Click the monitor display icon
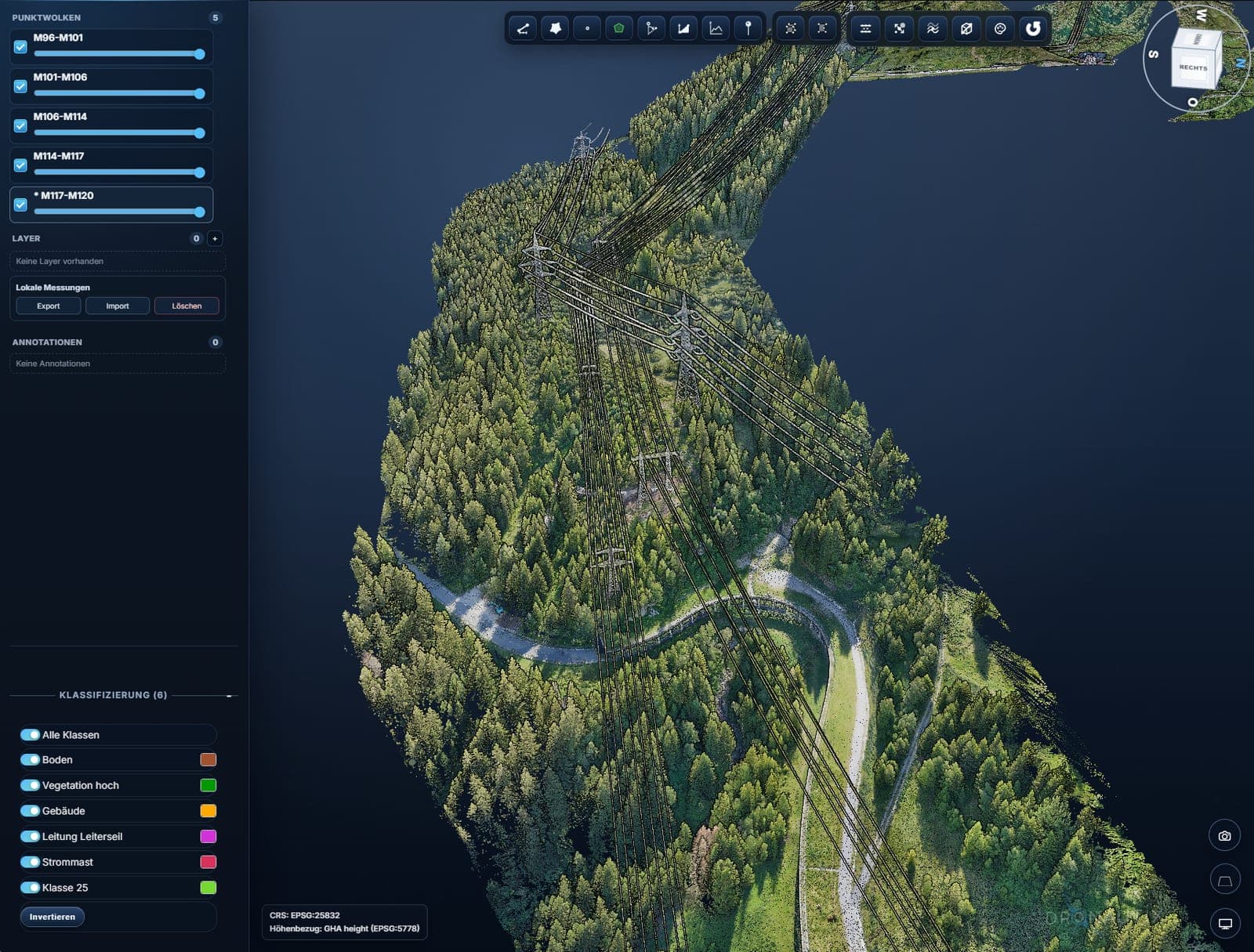Screen dimensions: 1254x952 tap(1224, 924)
